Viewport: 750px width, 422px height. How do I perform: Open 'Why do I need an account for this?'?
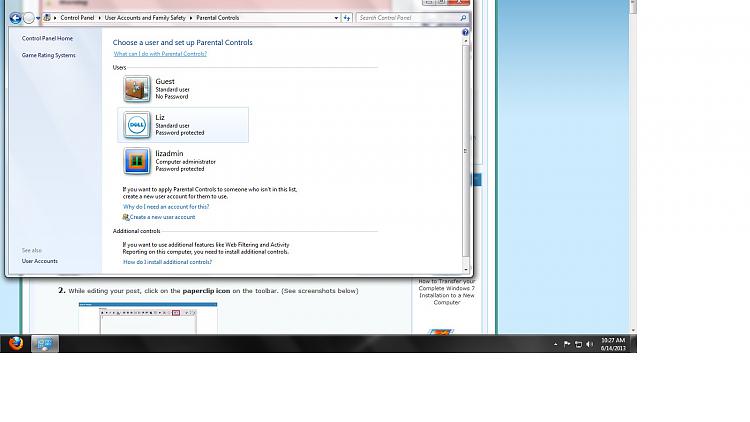pos(166,207)
